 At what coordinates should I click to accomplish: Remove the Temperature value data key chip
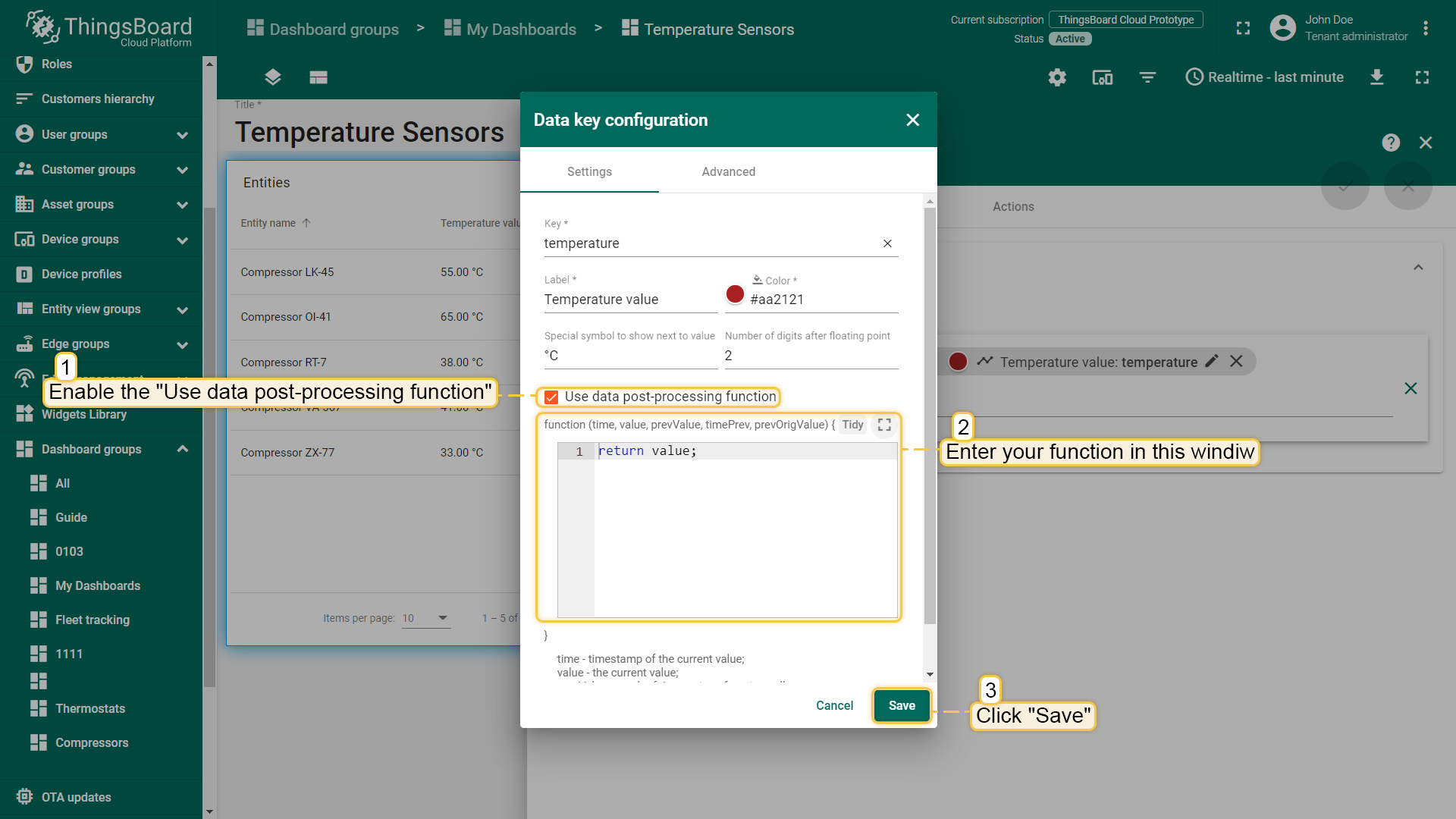click(x=1236, y=361)
